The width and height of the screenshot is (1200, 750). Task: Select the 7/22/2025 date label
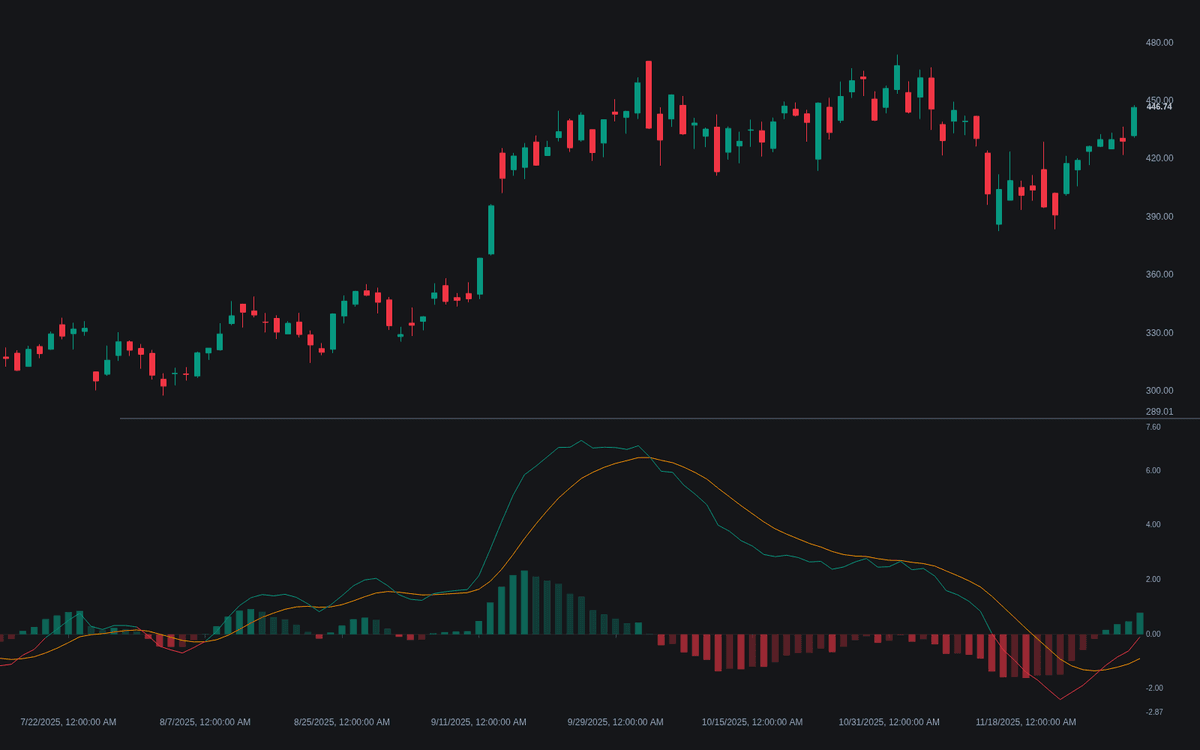tap(69, 722)
